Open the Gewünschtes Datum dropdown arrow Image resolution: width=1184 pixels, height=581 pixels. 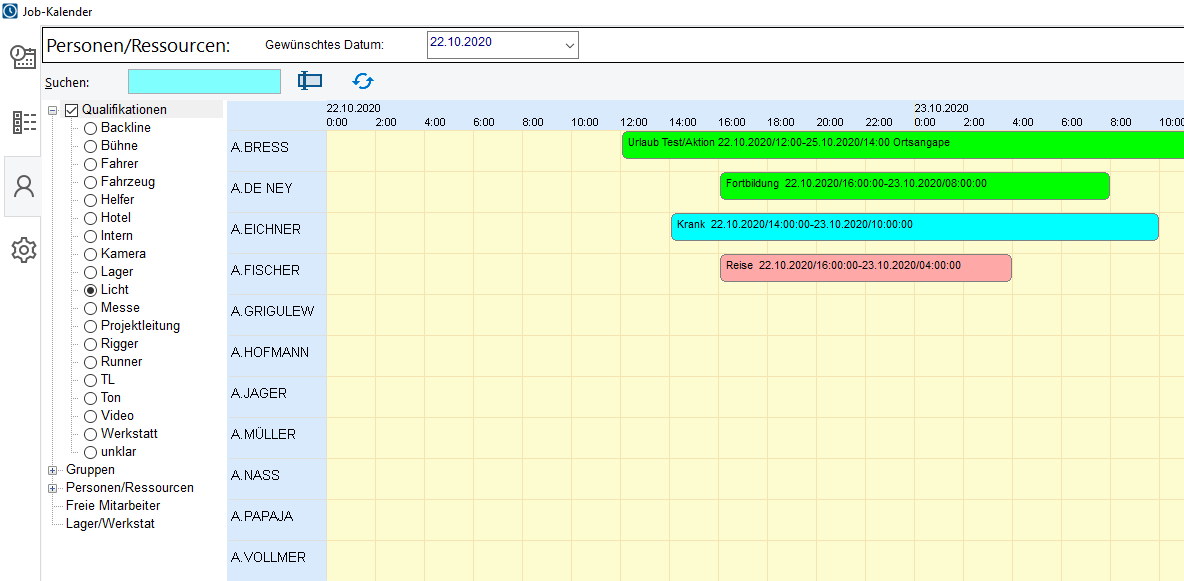tap(569, 45)
